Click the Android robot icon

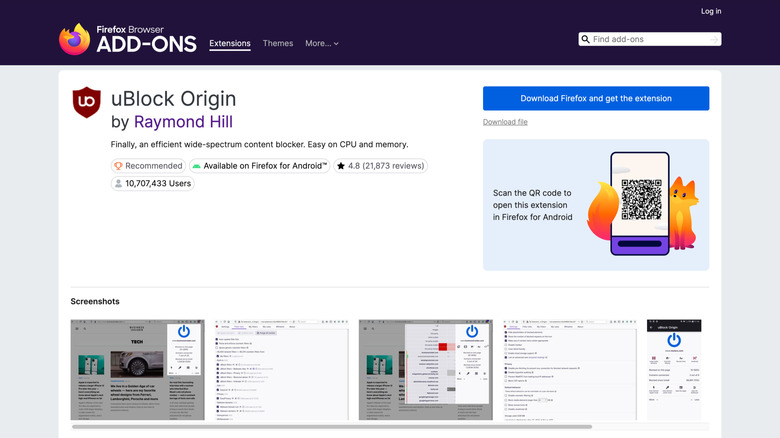point(196,166)
